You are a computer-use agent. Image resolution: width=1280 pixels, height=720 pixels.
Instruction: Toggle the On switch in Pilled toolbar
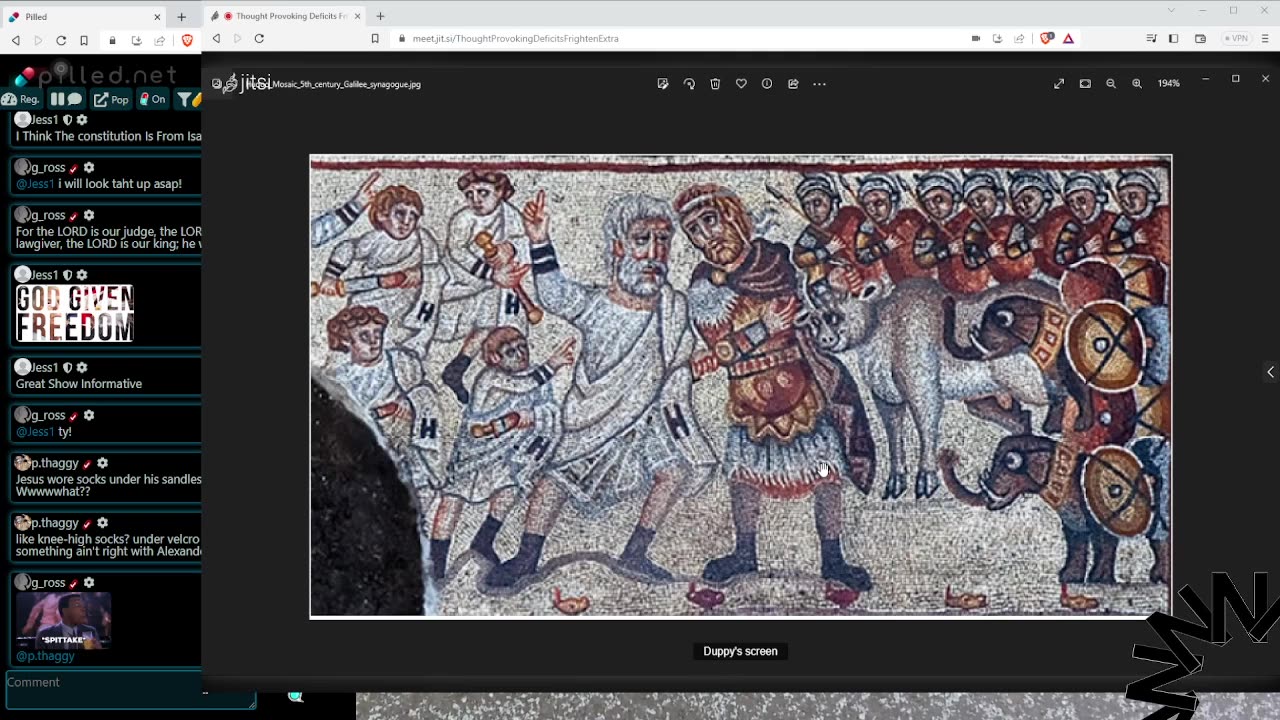pyautogui.click(x=153, y=99)
